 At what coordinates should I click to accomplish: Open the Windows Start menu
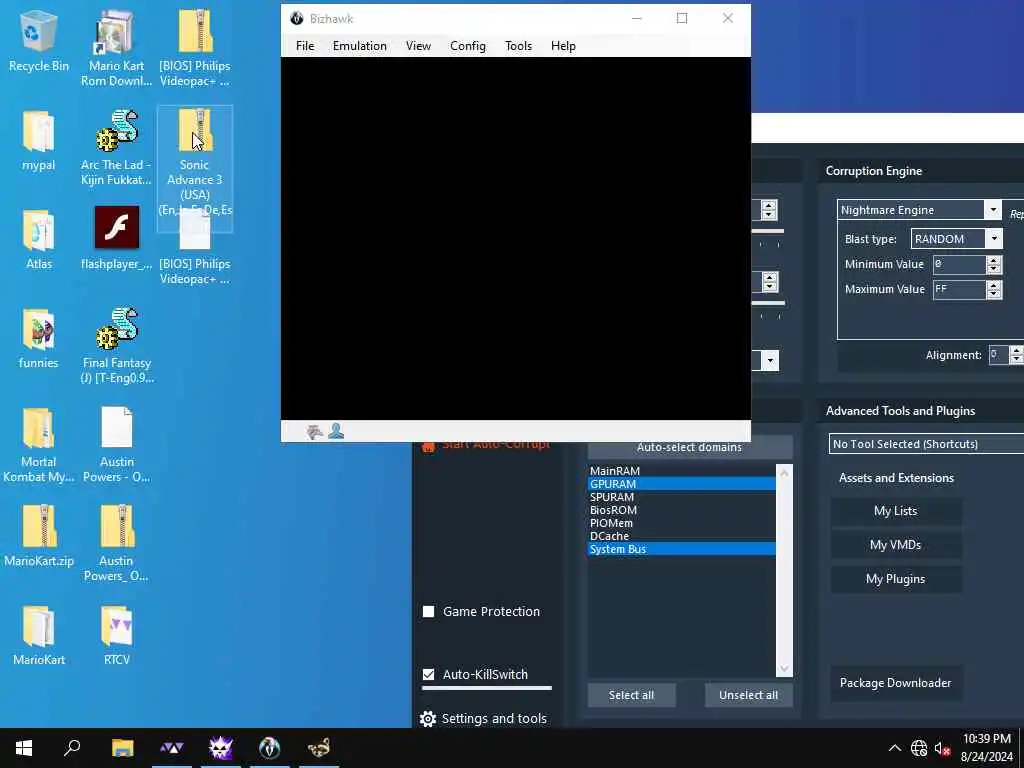24,748
